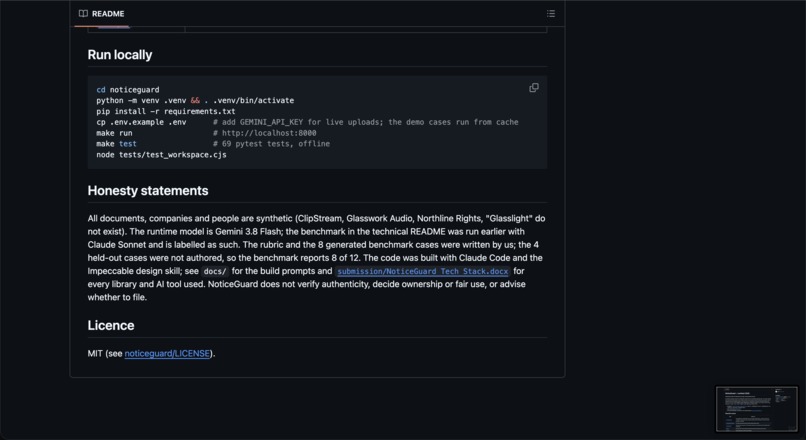Click the docs/ inline code label

click(x=215, y=271)
